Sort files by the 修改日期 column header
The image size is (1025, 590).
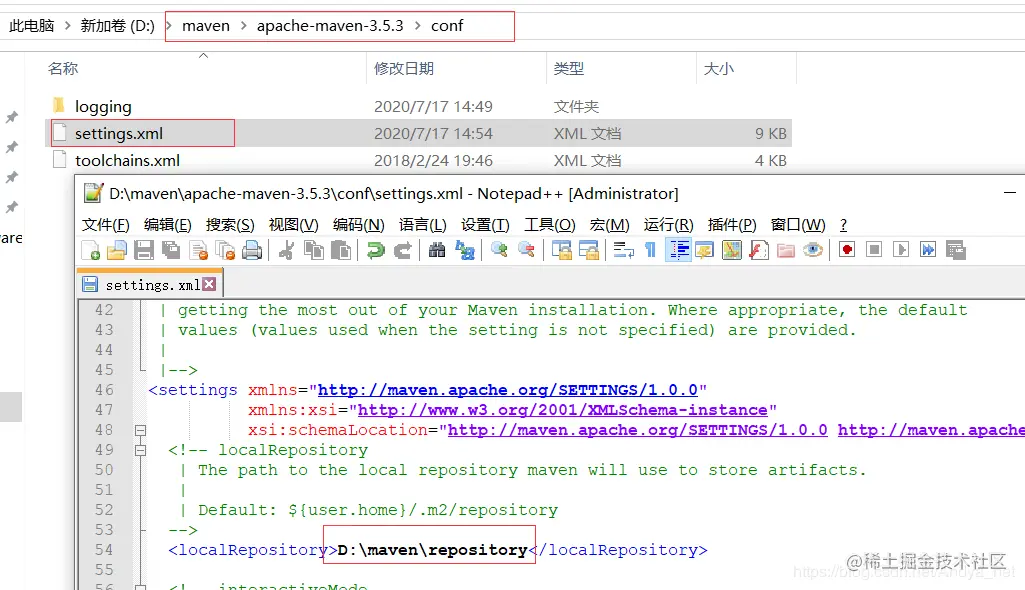pos(404,69)
